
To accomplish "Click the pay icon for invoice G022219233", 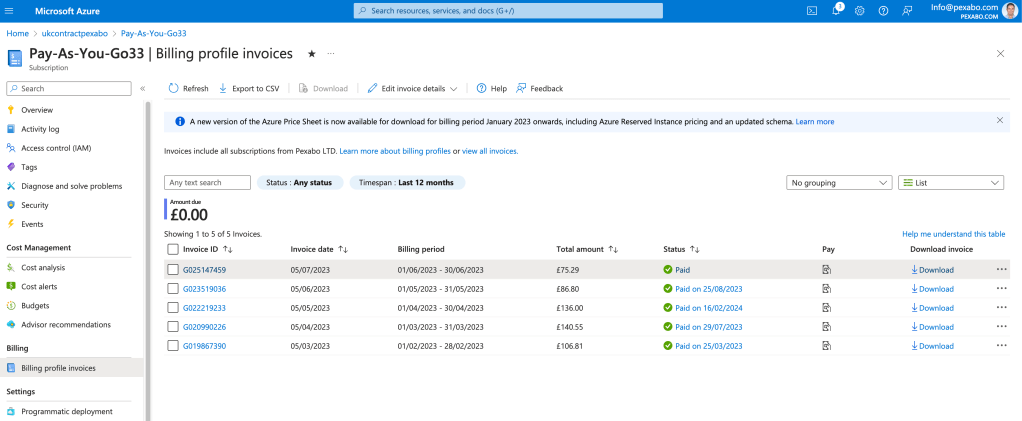I will pyautogui.click(x=826, y=308).
